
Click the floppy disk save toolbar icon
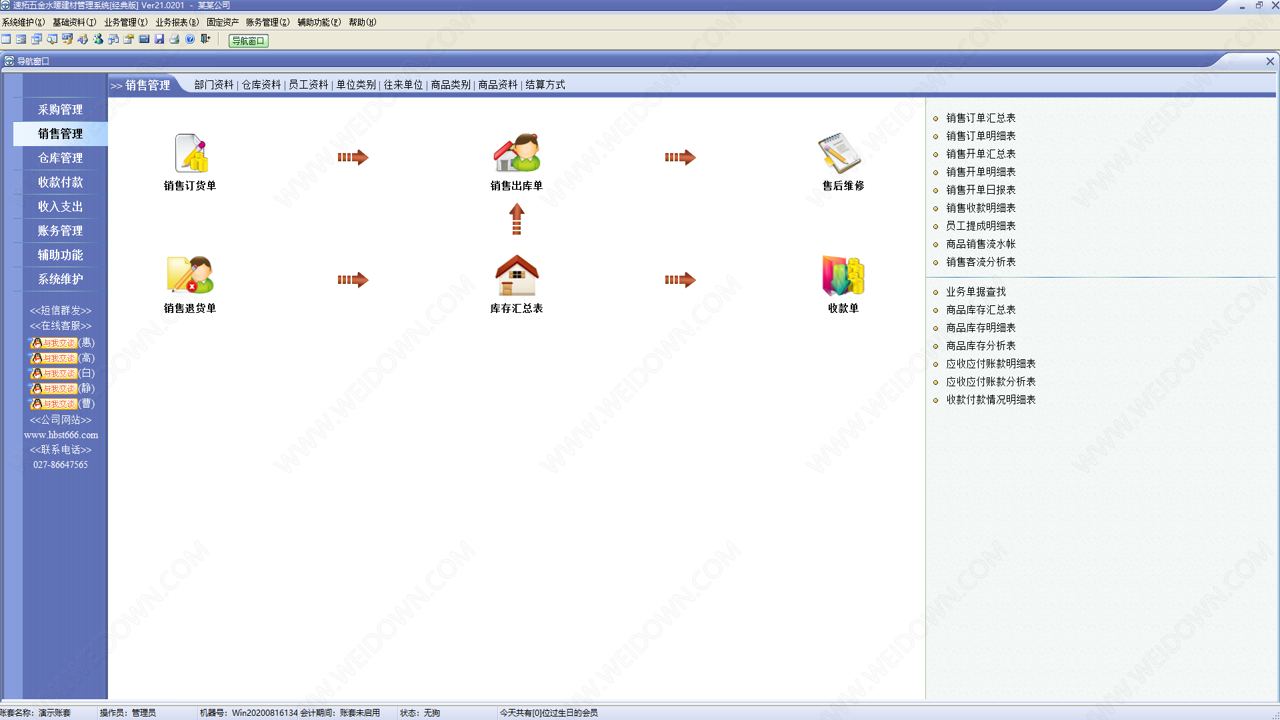159,40
